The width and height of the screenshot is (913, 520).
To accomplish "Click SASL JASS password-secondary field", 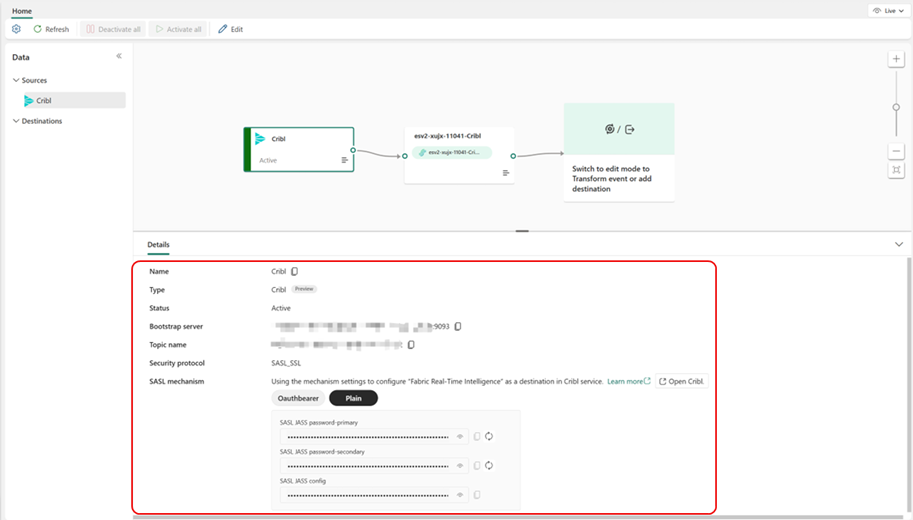I will point(374,465).
